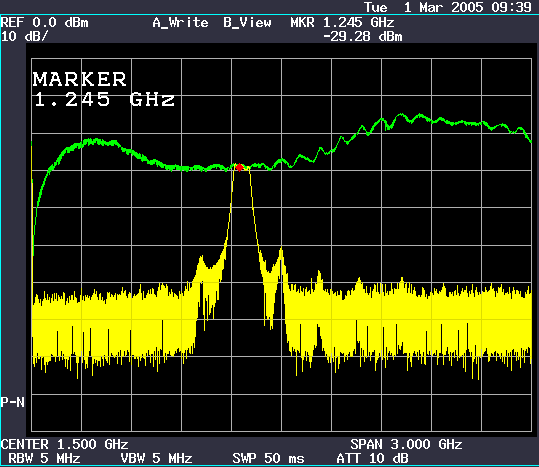Click the SWP 50 ms sweep time

click(268, 458)
